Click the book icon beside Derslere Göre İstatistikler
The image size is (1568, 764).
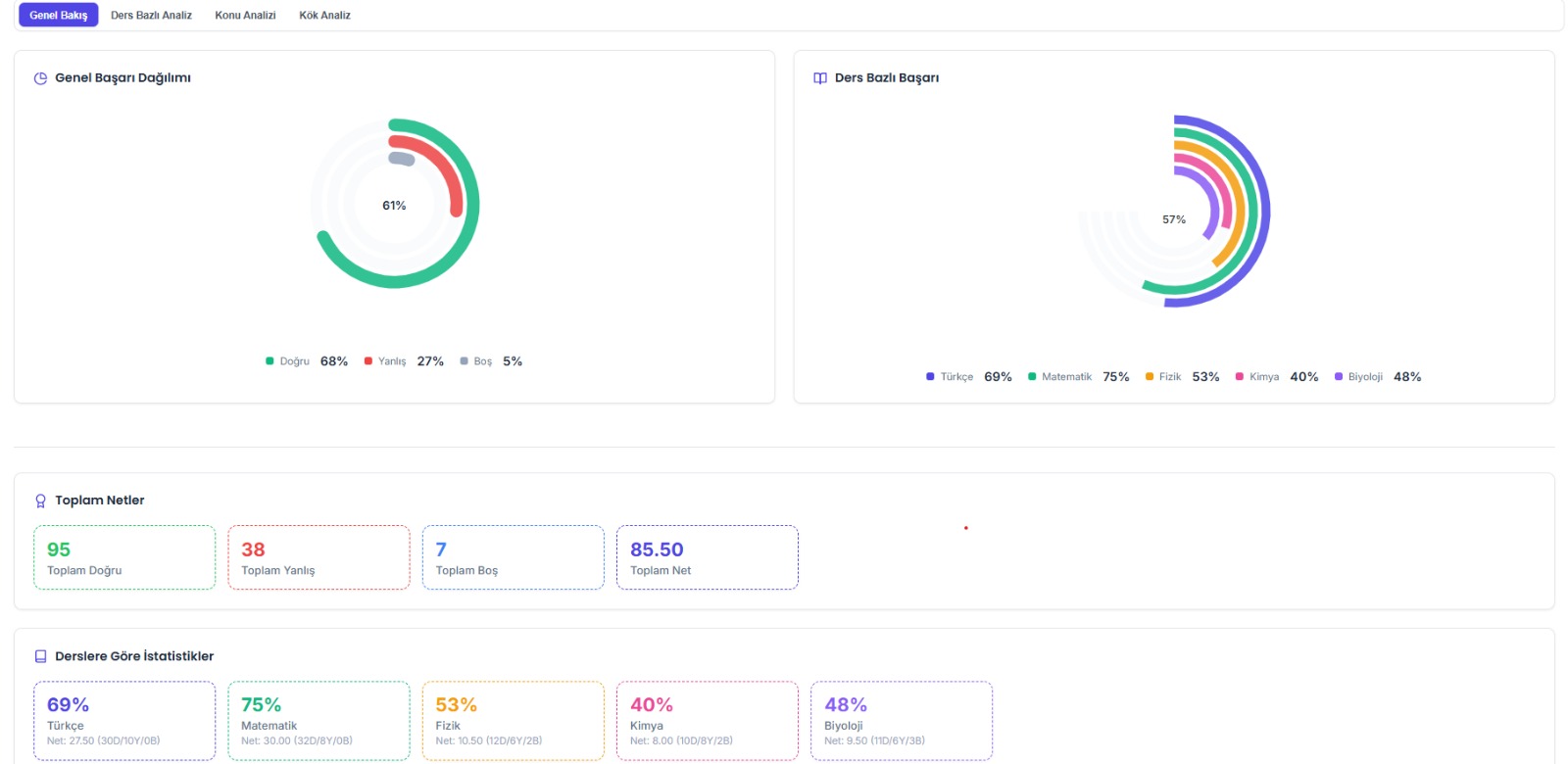click(40, 657)
